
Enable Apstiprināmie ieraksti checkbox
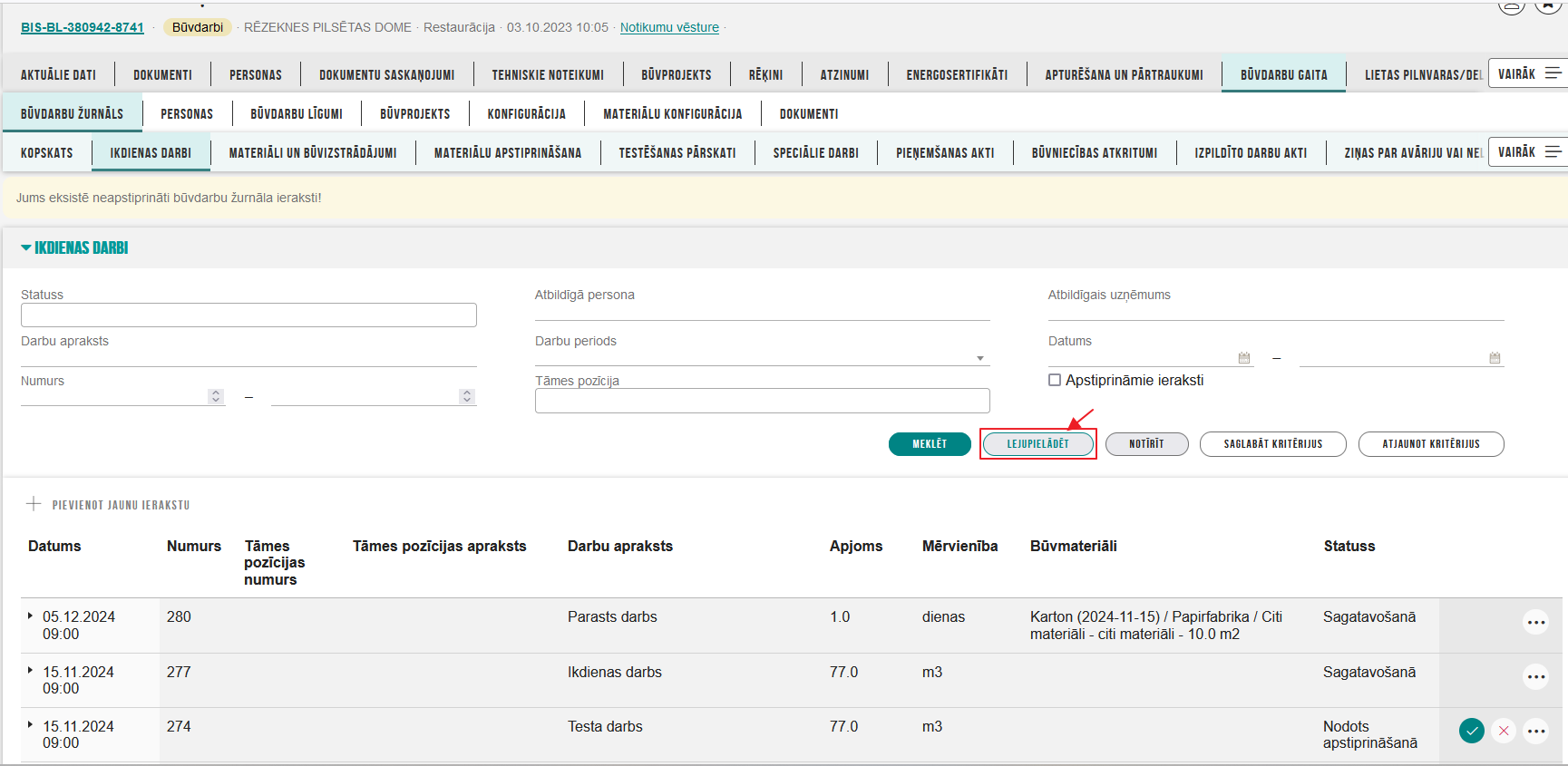pos(1055,380)
